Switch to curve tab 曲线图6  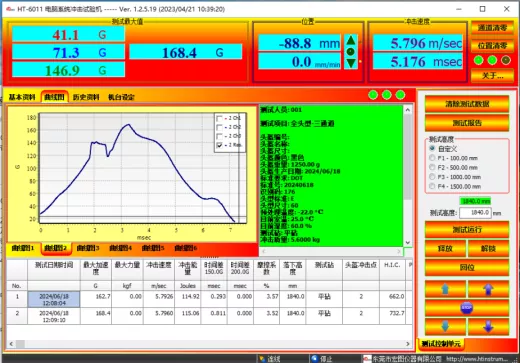pos(186,248)
